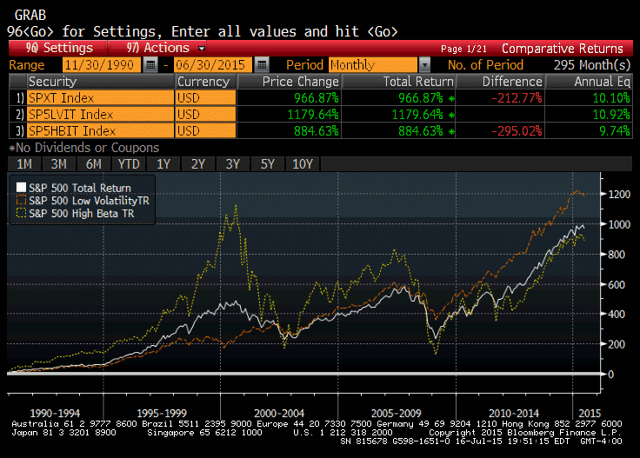The width and height of the screenshot is (640, 458).
Task: Click the 884.63% Price Change value
Action: click(x=316, y=131)
